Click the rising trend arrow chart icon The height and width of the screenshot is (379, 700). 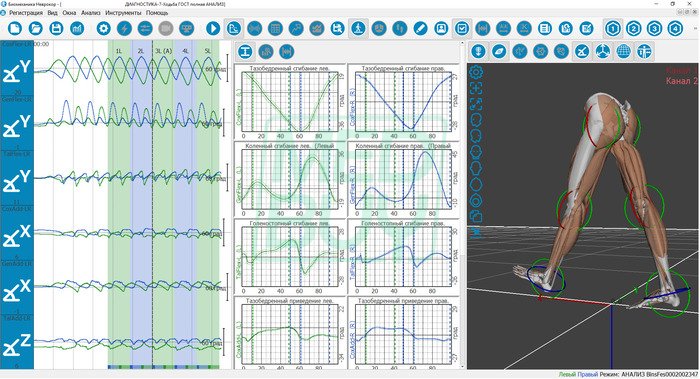point(296,29)
